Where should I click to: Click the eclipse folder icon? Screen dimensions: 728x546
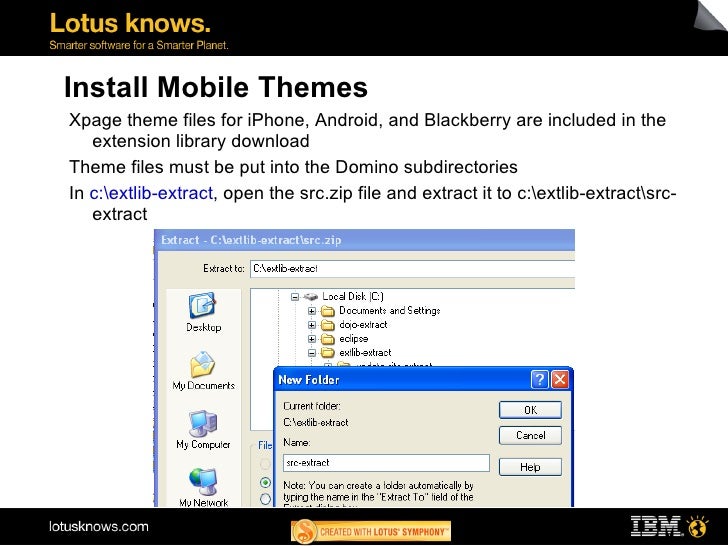328,338
